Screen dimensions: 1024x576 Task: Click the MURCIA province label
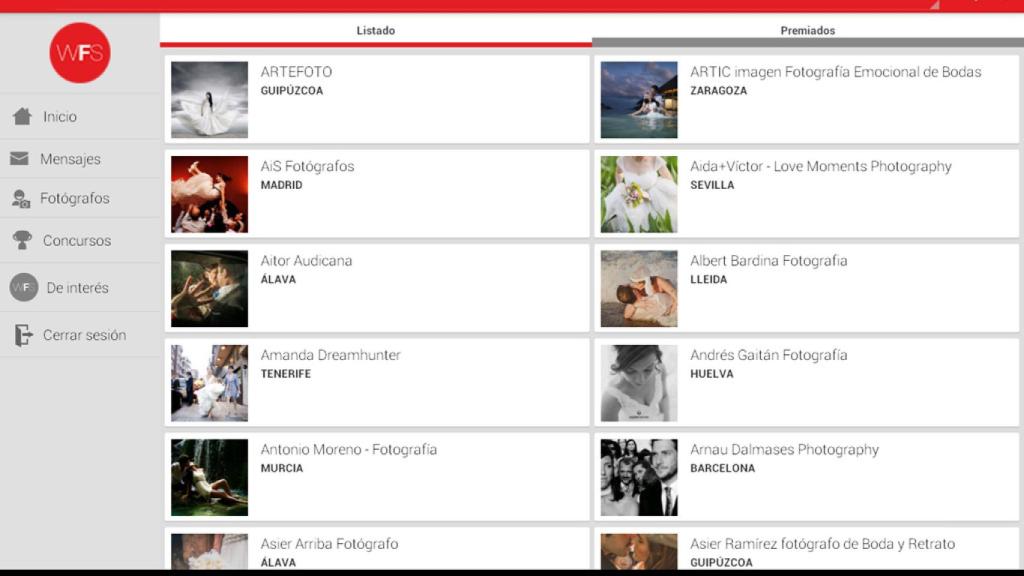(x=281, y=468)
